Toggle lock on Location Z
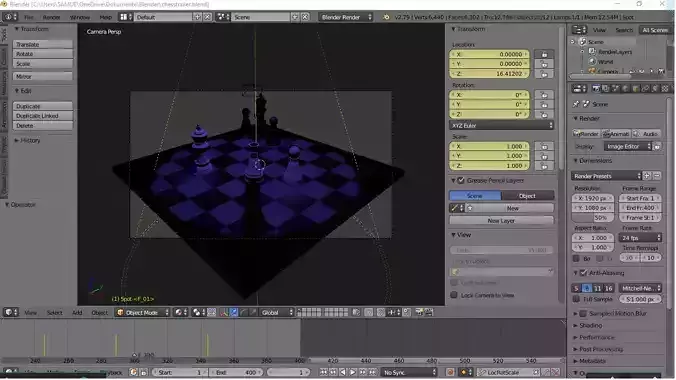Image resolution: width=676 pixels, height=380 pixels. 544,74
